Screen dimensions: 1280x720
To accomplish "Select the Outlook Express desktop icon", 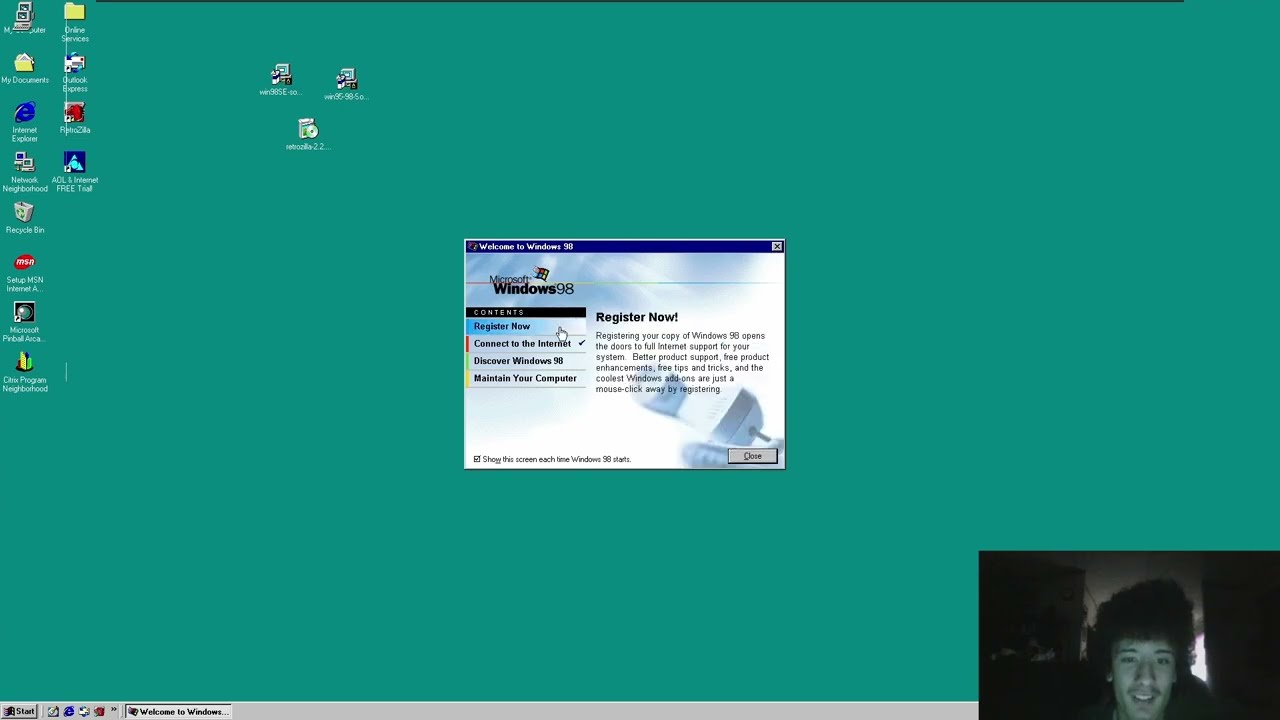I will (x=74, y=72).
